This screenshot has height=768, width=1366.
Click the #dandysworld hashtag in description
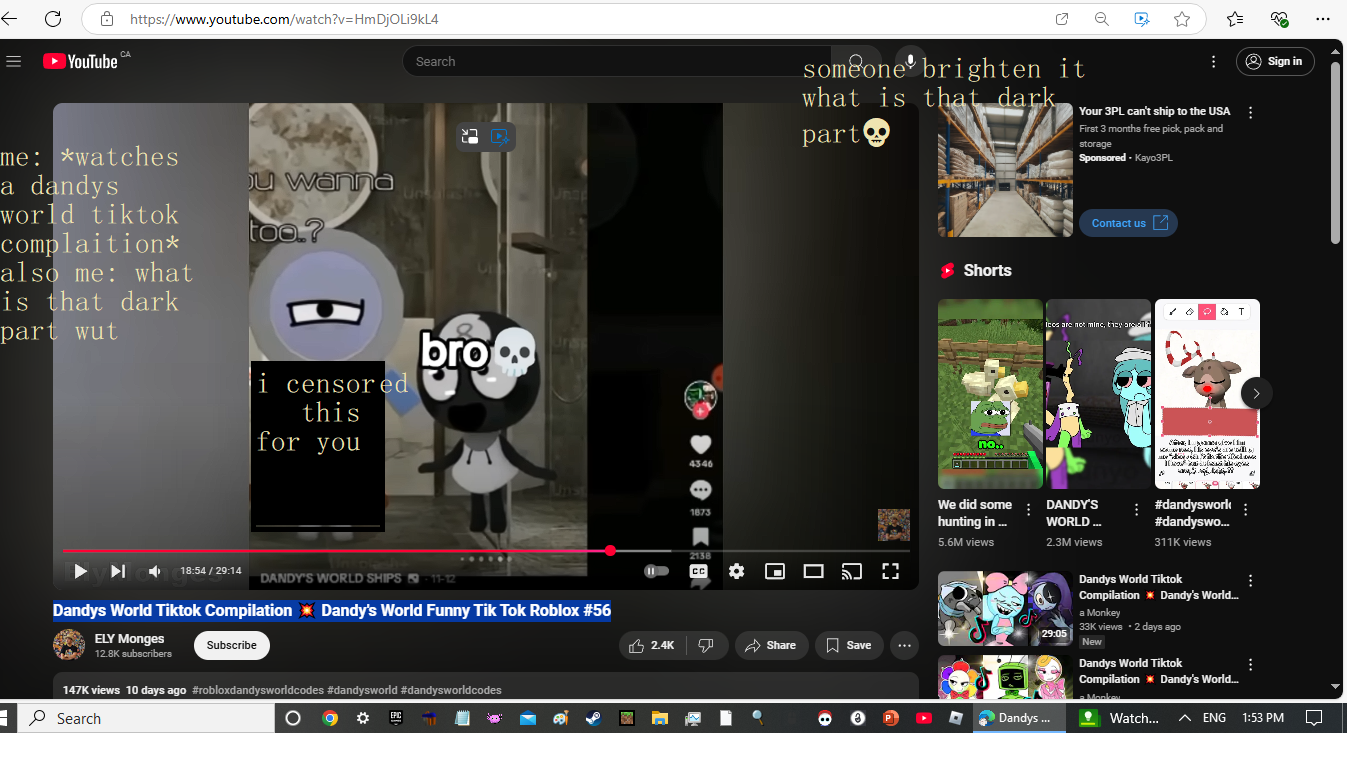[x=362, y=690]
